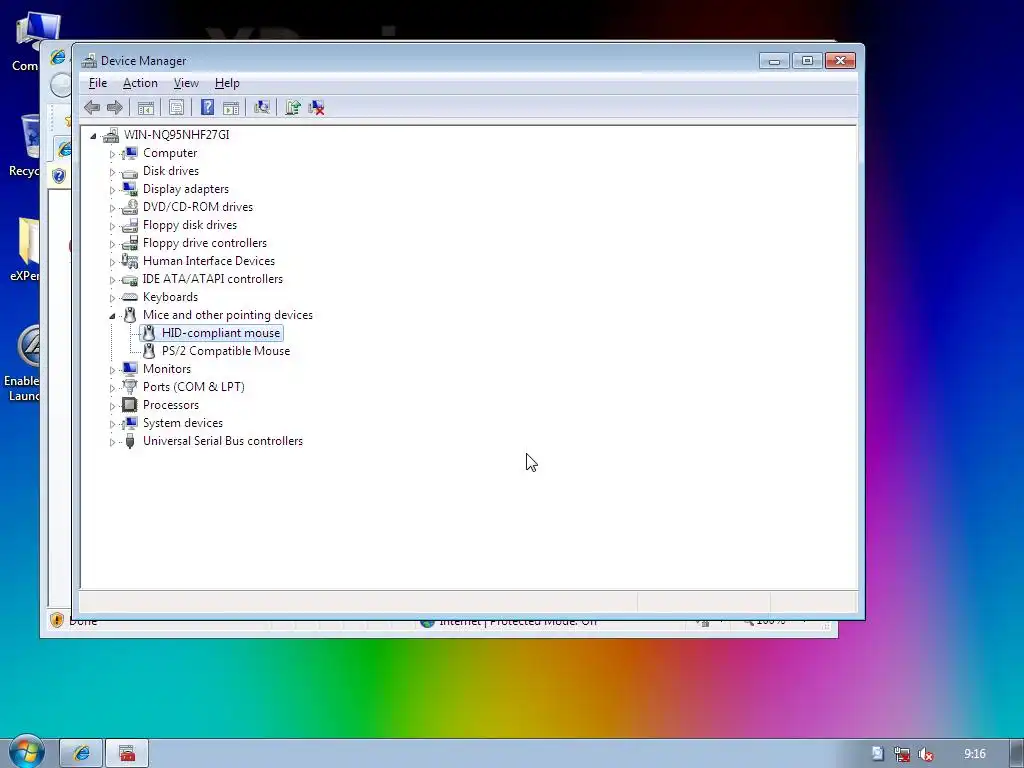Click the Show desktop strip beside the clock
1024x768 pixels.
coord(1017,754)
